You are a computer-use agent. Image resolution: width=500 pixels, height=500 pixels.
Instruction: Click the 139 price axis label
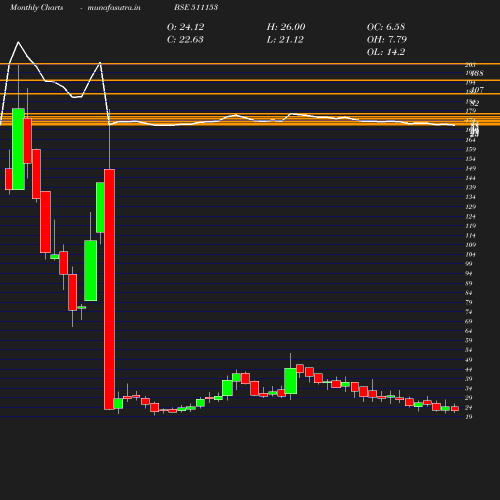pos(470,188)
